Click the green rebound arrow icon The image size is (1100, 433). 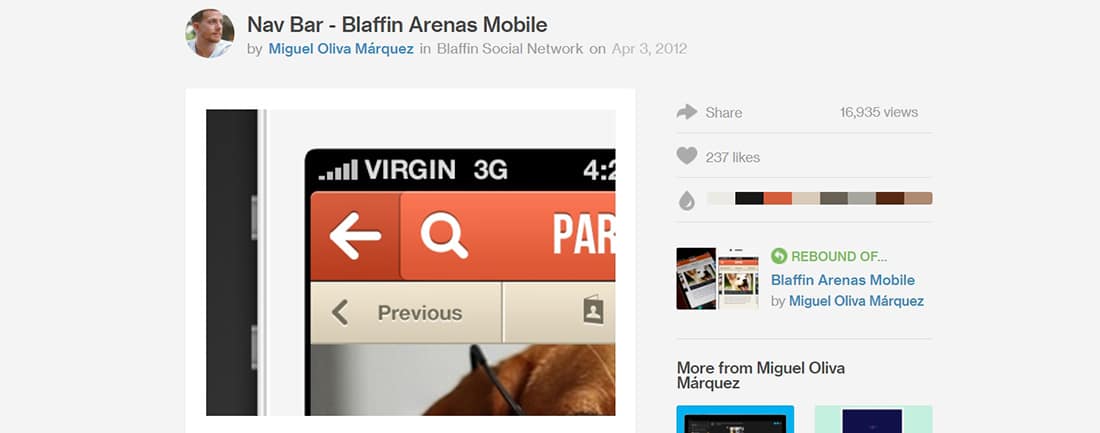point(779,256)
